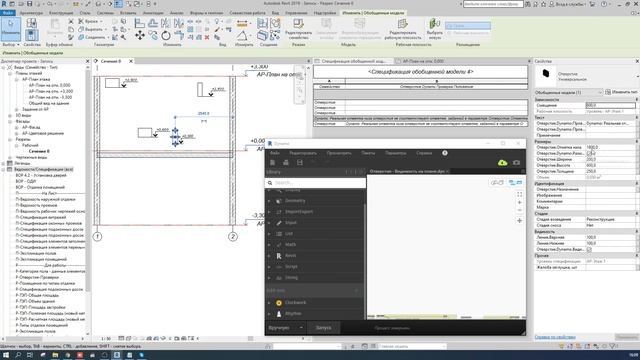Click the Применить button in Properties panel
Screen dimensions: 640x360
[x=627, y=337]
